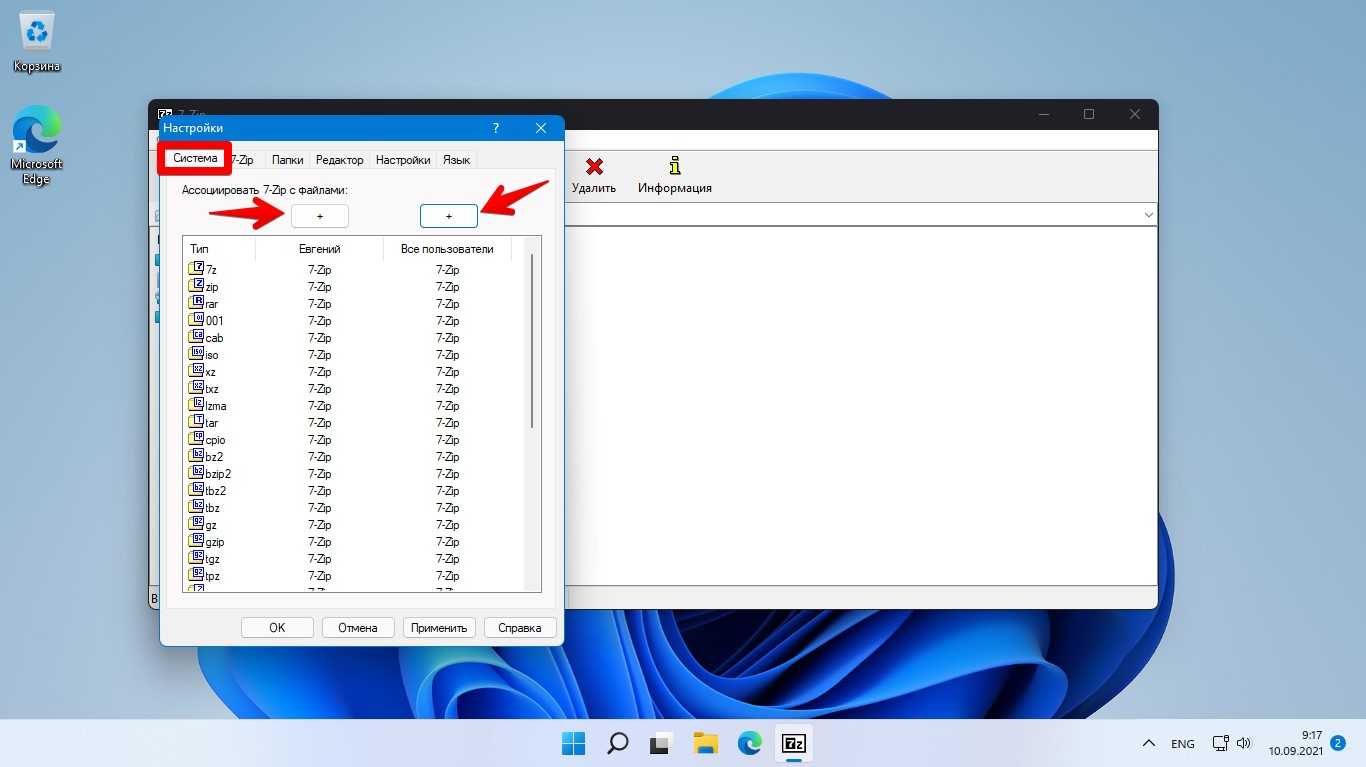Click plus button above Все пользователи column
The image size is (1366, 767).
point(448,216)
